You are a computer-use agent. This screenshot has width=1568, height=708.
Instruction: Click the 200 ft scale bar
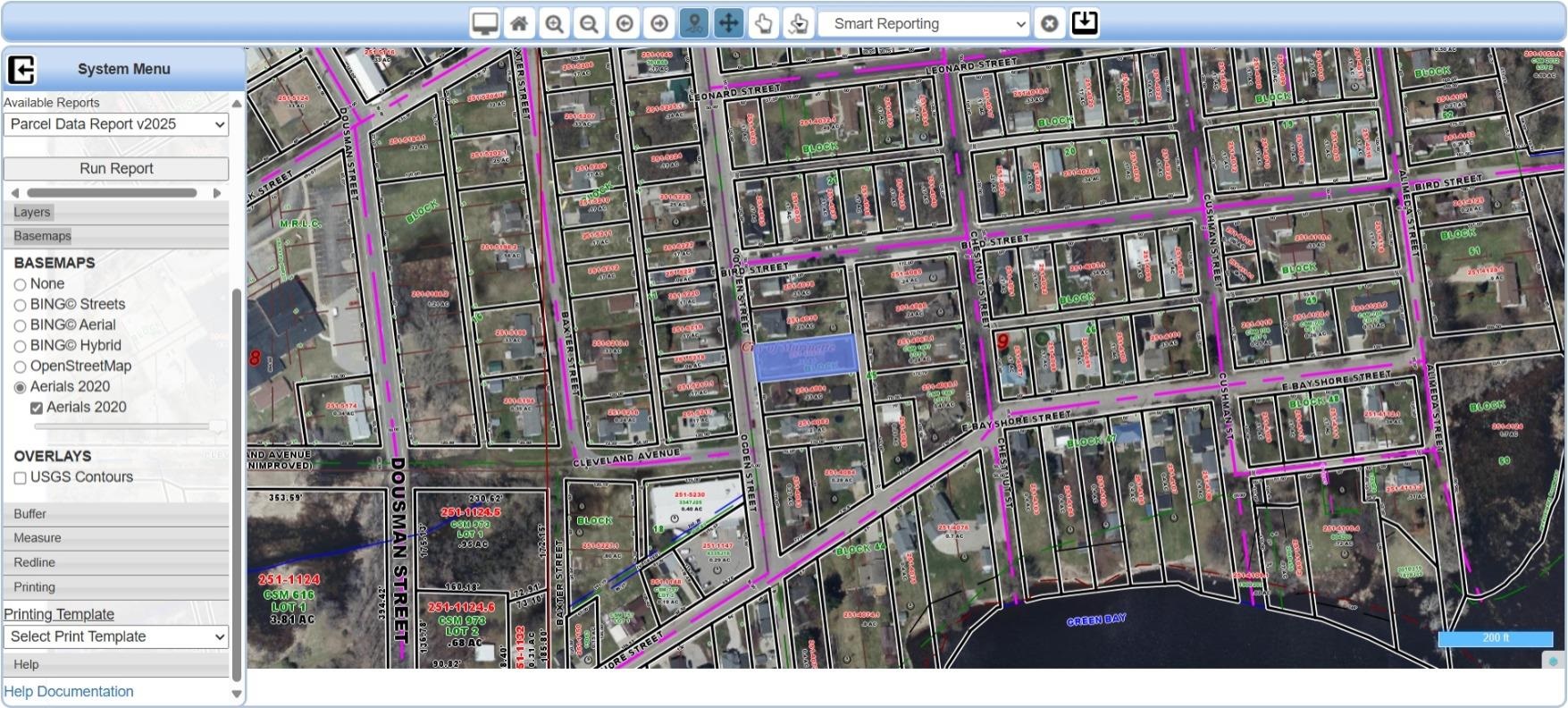pos(1496,638)
